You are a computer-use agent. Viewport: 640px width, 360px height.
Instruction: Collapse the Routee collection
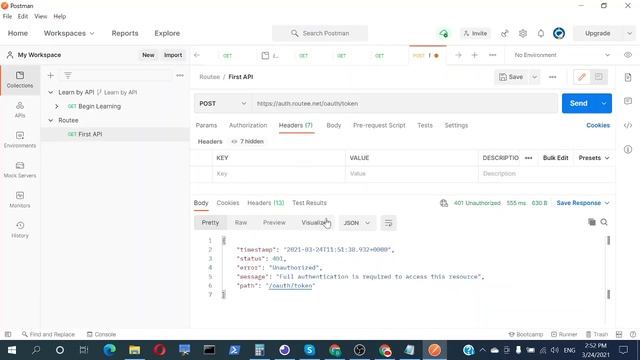pos(51,120)
